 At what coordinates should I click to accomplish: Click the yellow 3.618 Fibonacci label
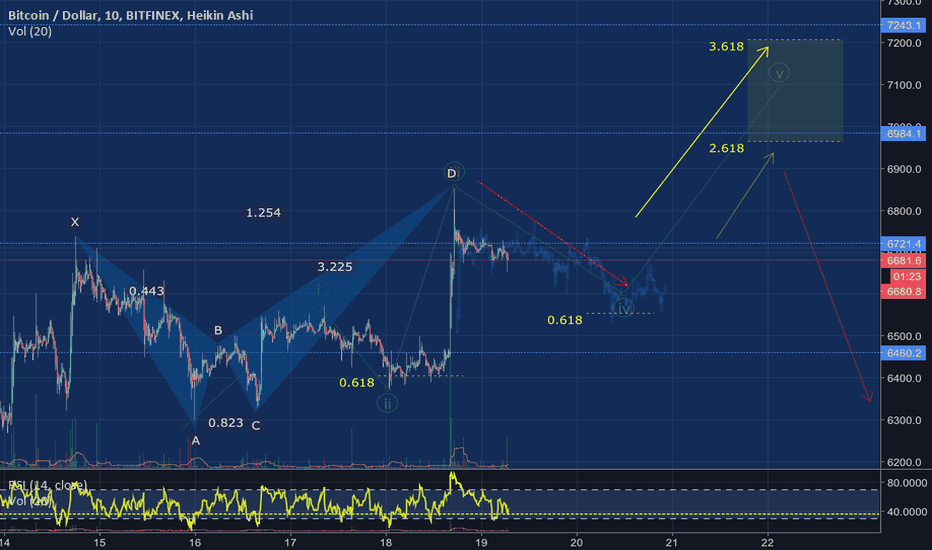(x=726, y=46)
